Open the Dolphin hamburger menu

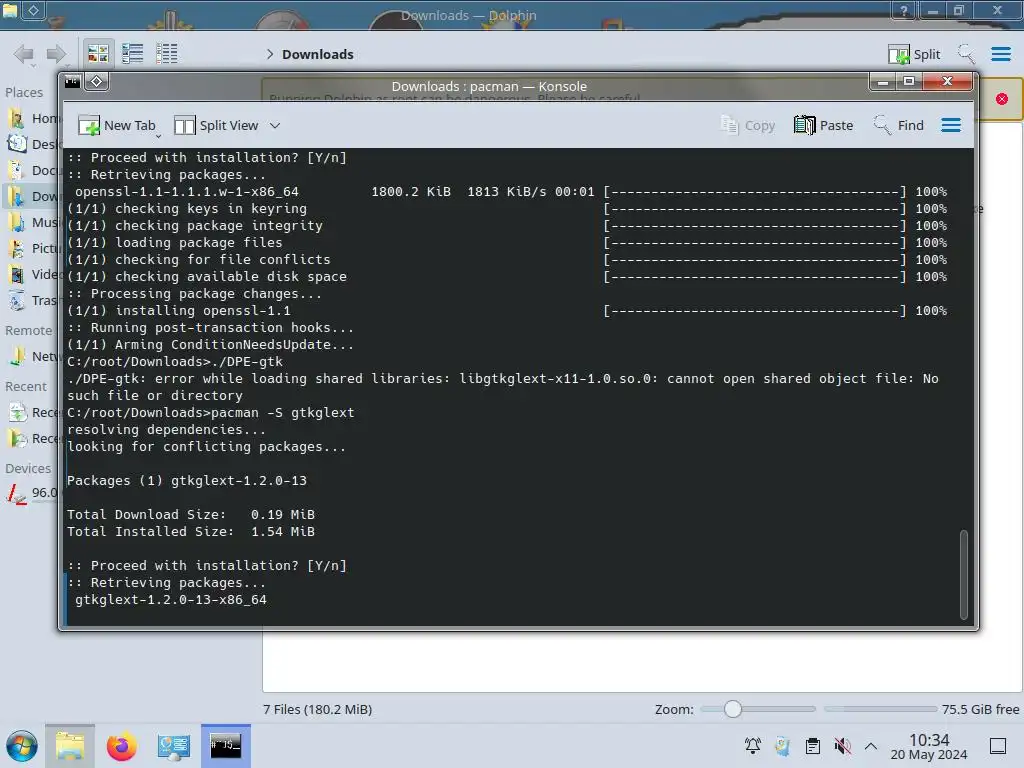coord(1000,54)
